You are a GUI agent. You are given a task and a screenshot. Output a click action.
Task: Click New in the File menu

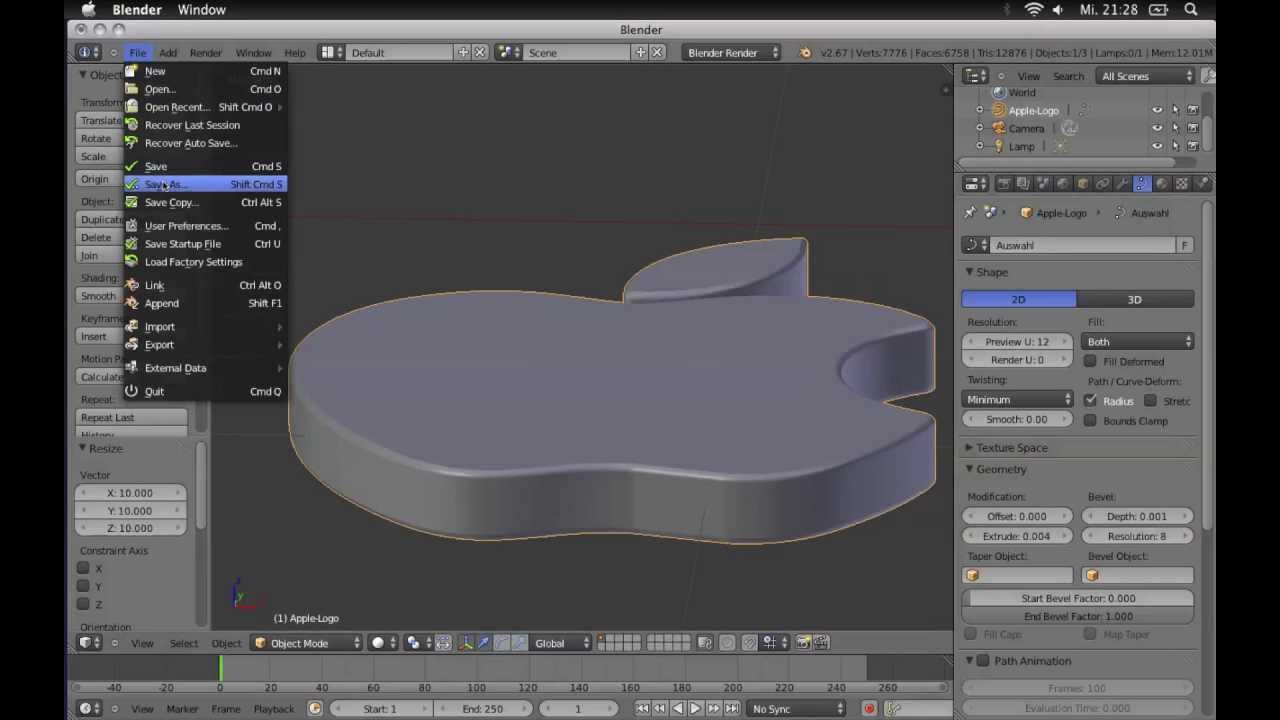[205, 71]
